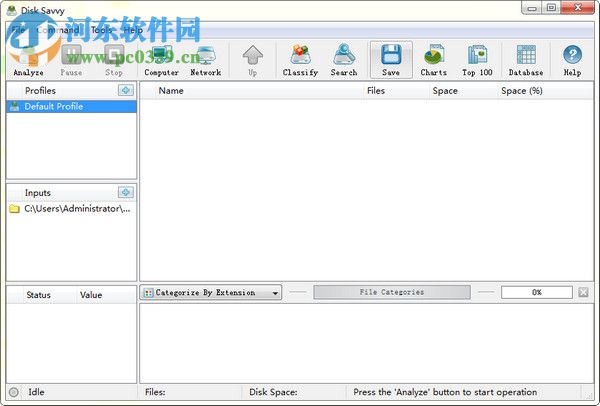
Task: Click the Files: status bar field
Action: (x=191, y=392)
